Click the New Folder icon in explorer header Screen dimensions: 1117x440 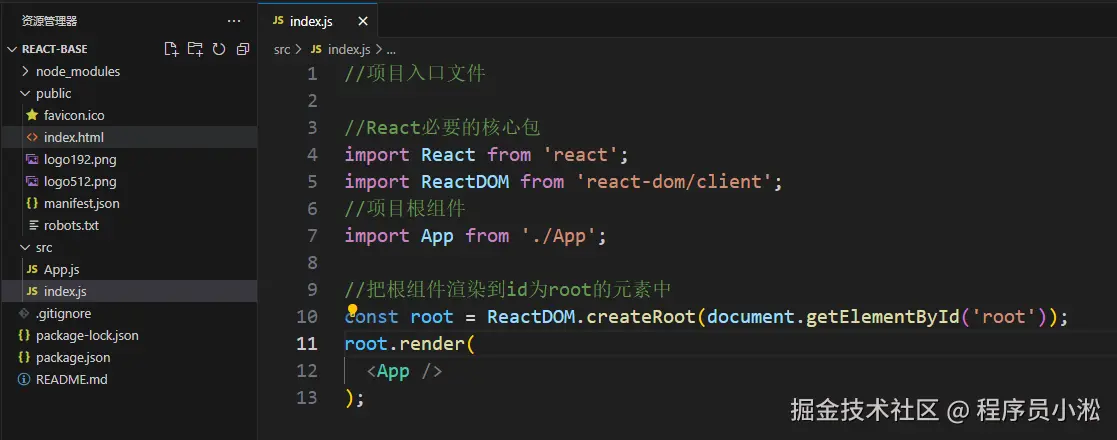pyautogui.click(x=195, y=49)
